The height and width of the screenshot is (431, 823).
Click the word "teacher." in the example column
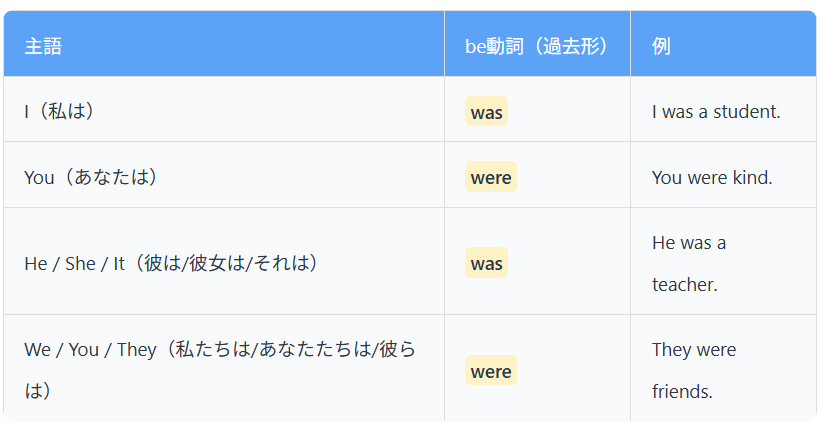(684, 285)
